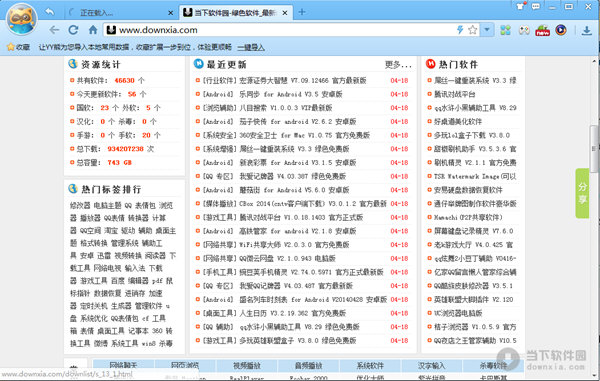The width and height of the screenshot is (600, 381).
Task: Open '屏幕键盘记录精灵 V7.6.0' hot entry
Action: pyautogui.click(x=473, y=231)
